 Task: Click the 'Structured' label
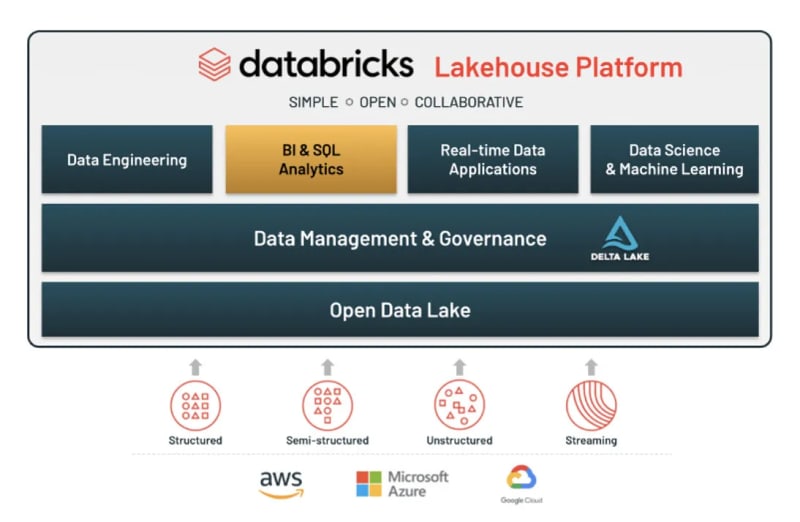pyautogui.click(x=195, y=440)
